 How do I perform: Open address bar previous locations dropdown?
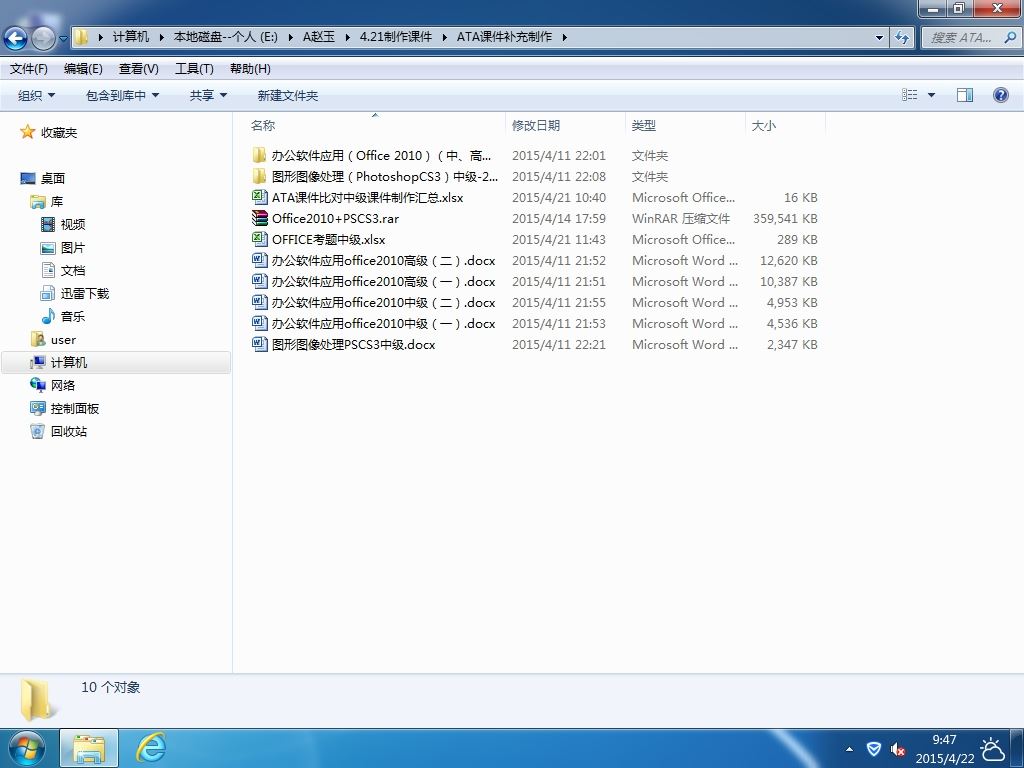pyautogui.click(x=880, y=37)
